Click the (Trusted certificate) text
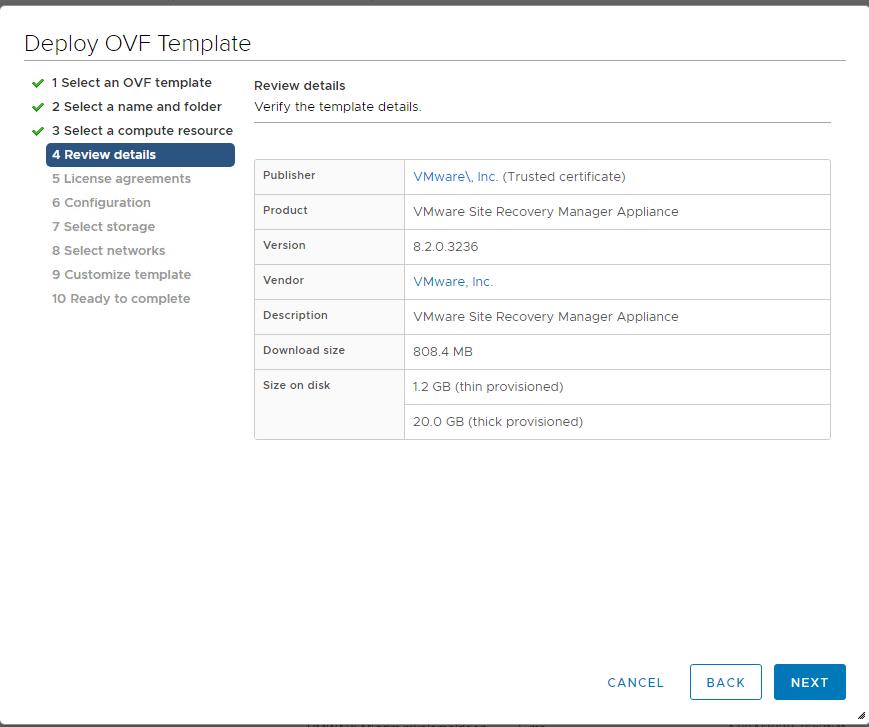This screenshot has width=869, height=727. pyautogui.click(x=564, y=177)
